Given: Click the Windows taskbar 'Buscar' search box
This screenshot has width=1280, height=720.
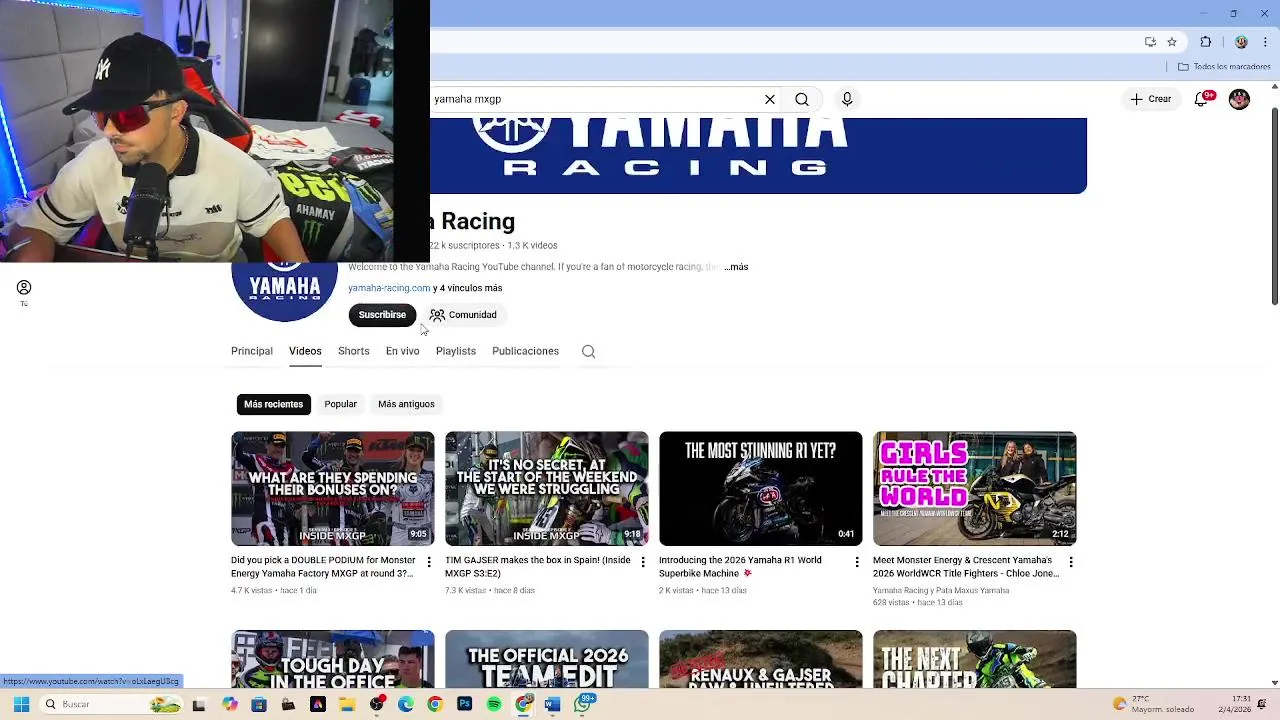Looking at the screenshot, I should coord(110,704).
